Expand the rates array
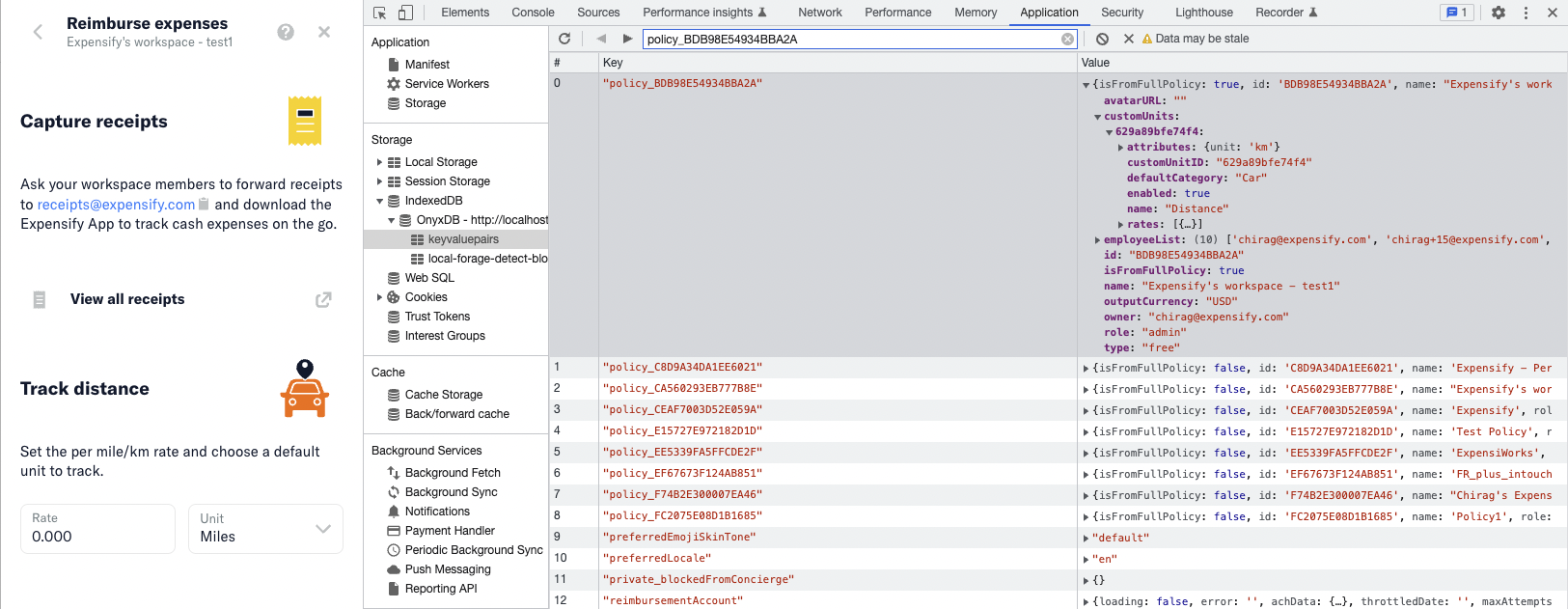 [1120, 225]
